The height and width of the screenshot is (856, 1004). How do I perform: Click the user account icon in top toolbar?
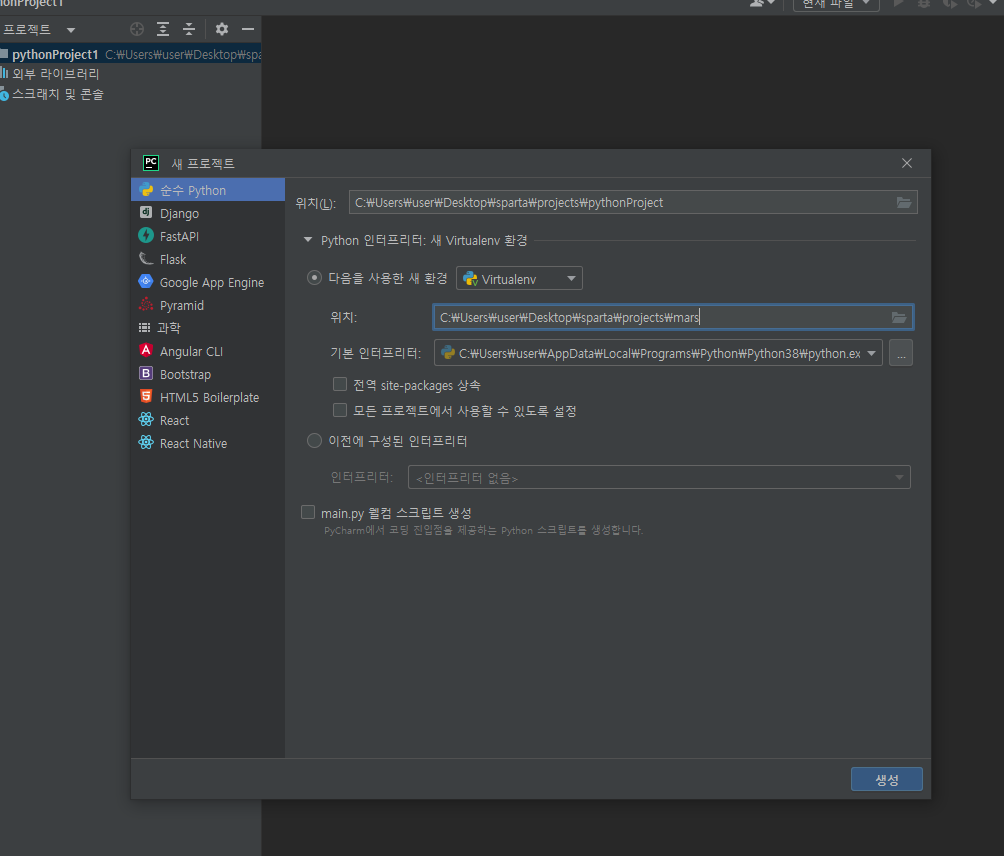[762, 3]
